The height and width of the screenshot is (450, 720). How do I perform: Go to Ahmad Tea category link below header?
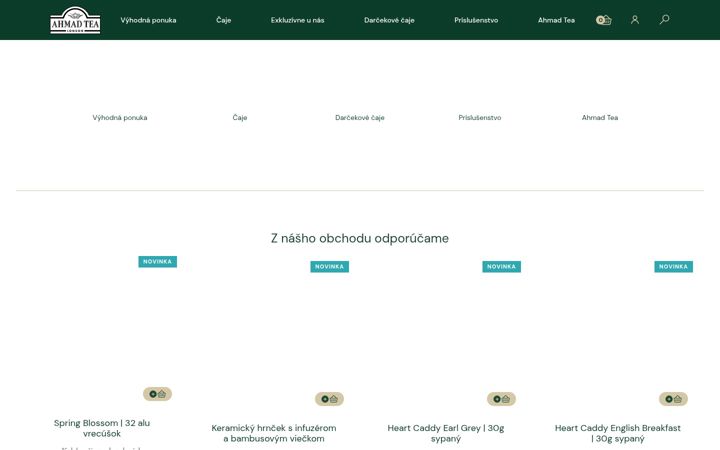coord(600,118)
